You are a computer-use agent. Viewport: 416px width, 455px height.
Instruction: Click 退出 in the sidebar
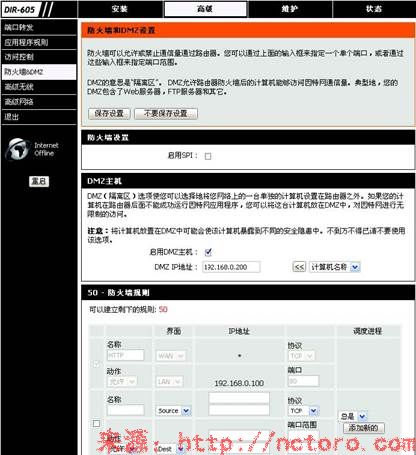pos(39,117)
